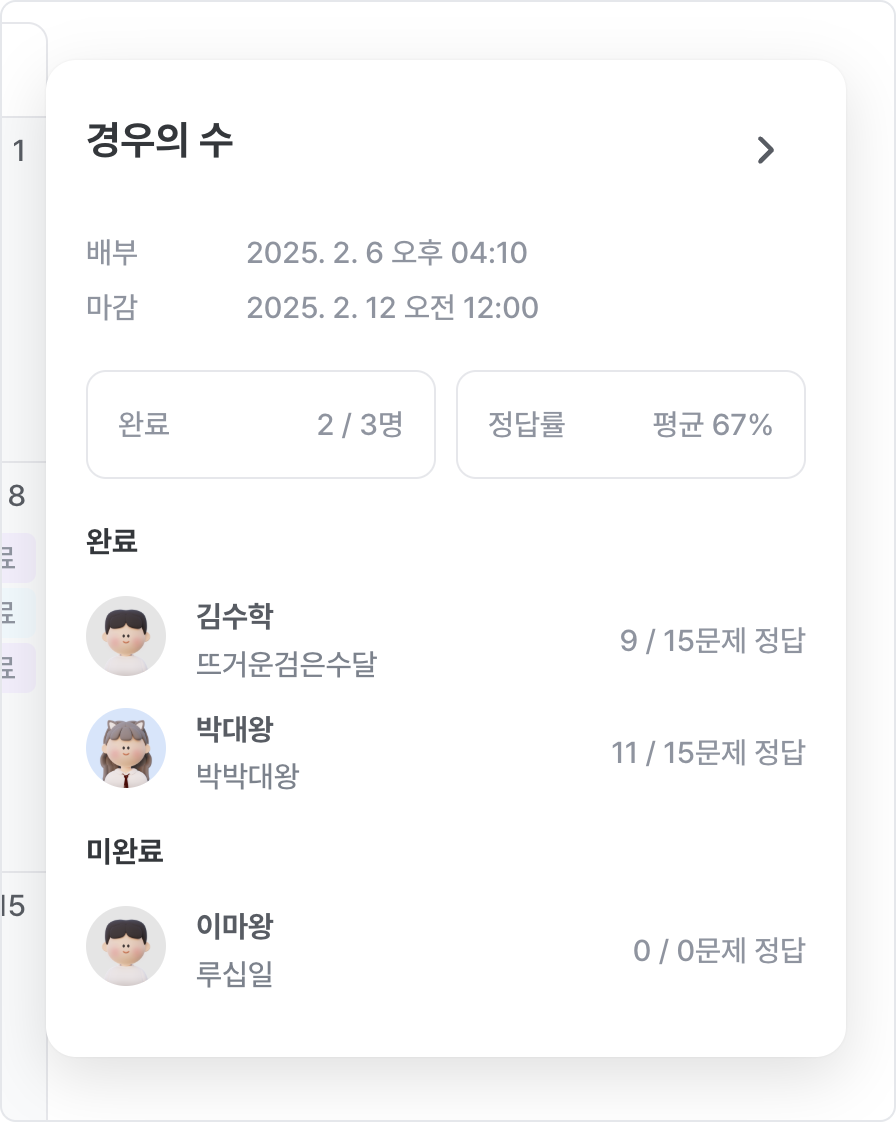Open the 정답률 평균 67% card
Screen dimensions: 896x1122
[x=630, y=424]
